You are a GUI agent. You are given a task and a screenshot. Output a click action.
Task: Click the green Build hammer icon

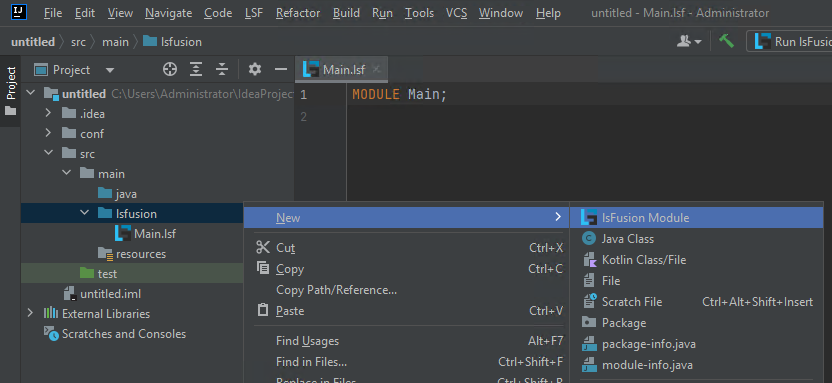726,41
